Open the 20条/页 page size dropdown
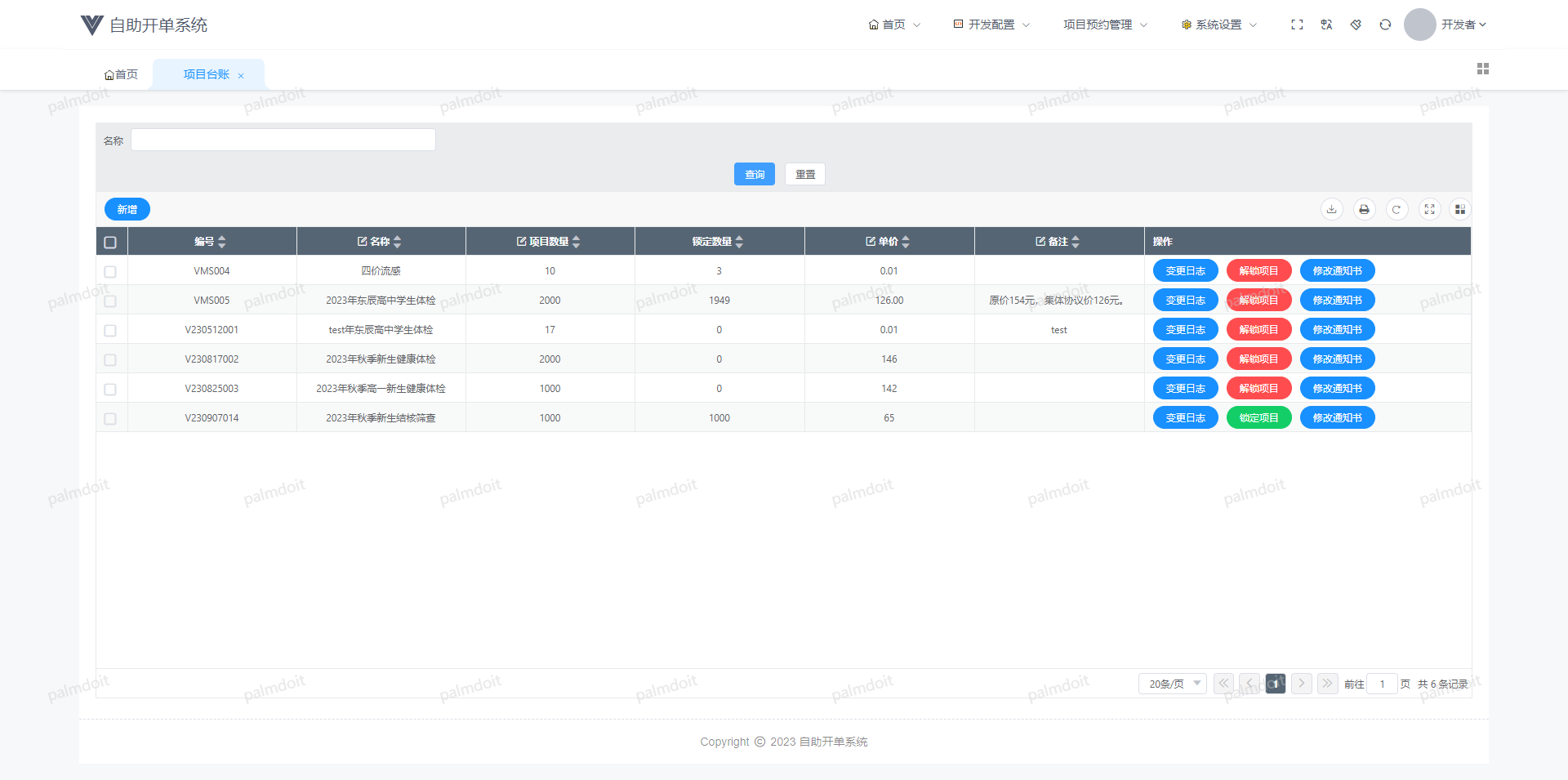1568x780 pixels. [x=1172, y=684]
